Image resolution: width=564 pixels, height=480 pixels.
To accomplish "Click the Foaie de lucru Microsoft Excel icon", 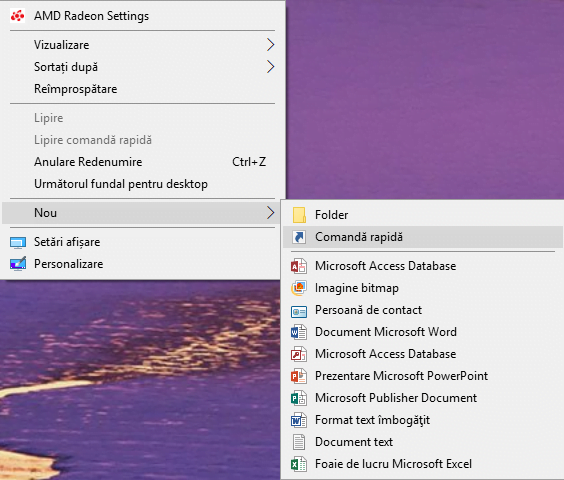I will pos(299,464).
